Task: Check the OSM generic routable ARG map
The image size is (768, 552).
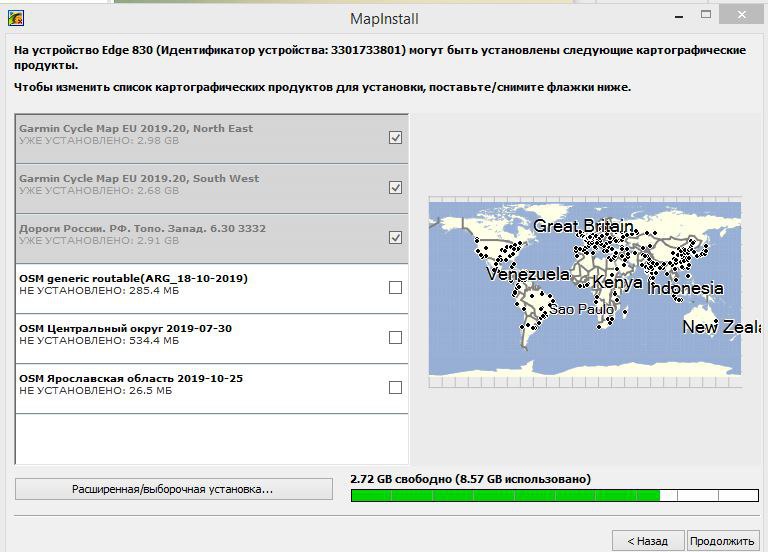Action: (x=395, y=288)
